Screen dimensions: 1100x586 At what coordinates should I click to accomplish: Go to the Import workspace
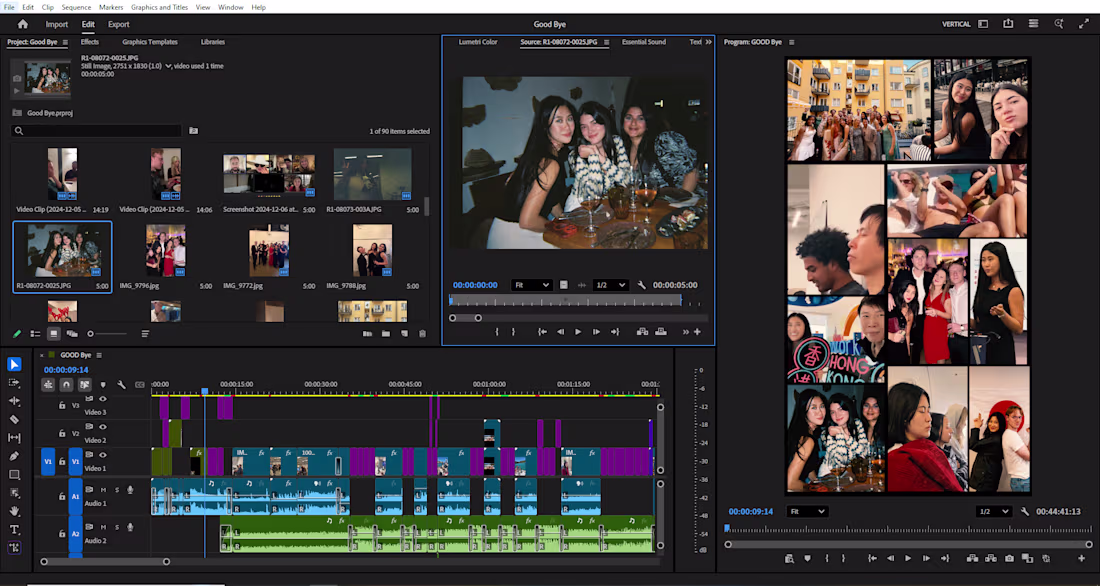(x=57, y=24)
